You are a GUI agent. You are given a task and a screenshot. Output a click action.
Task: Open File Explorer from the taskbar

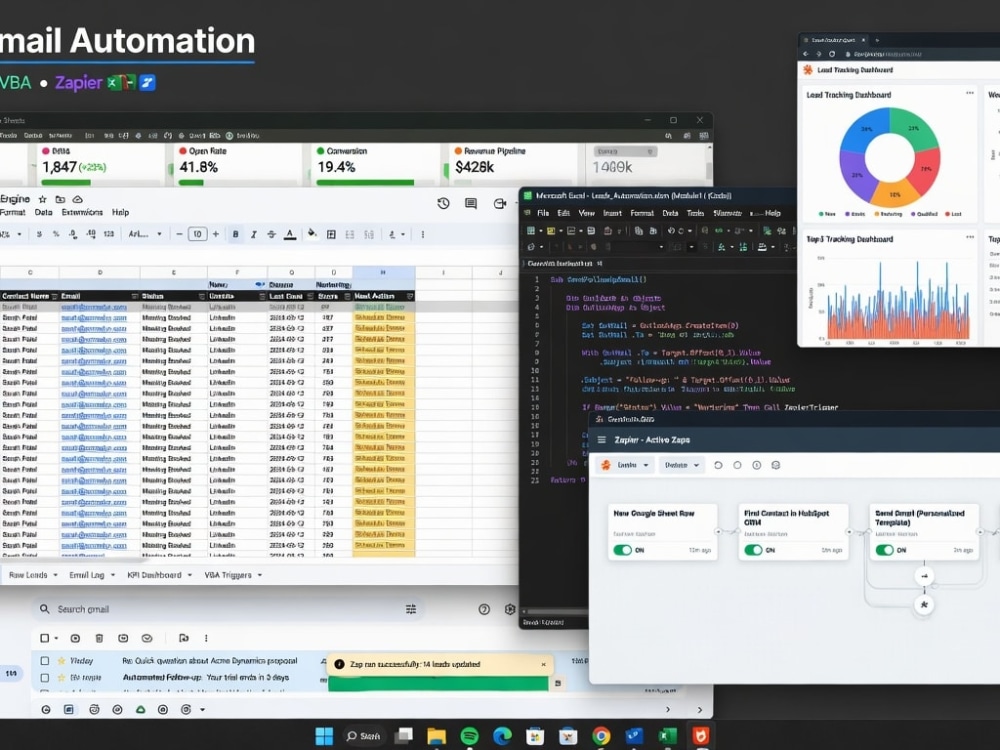(x=436, y=736)
